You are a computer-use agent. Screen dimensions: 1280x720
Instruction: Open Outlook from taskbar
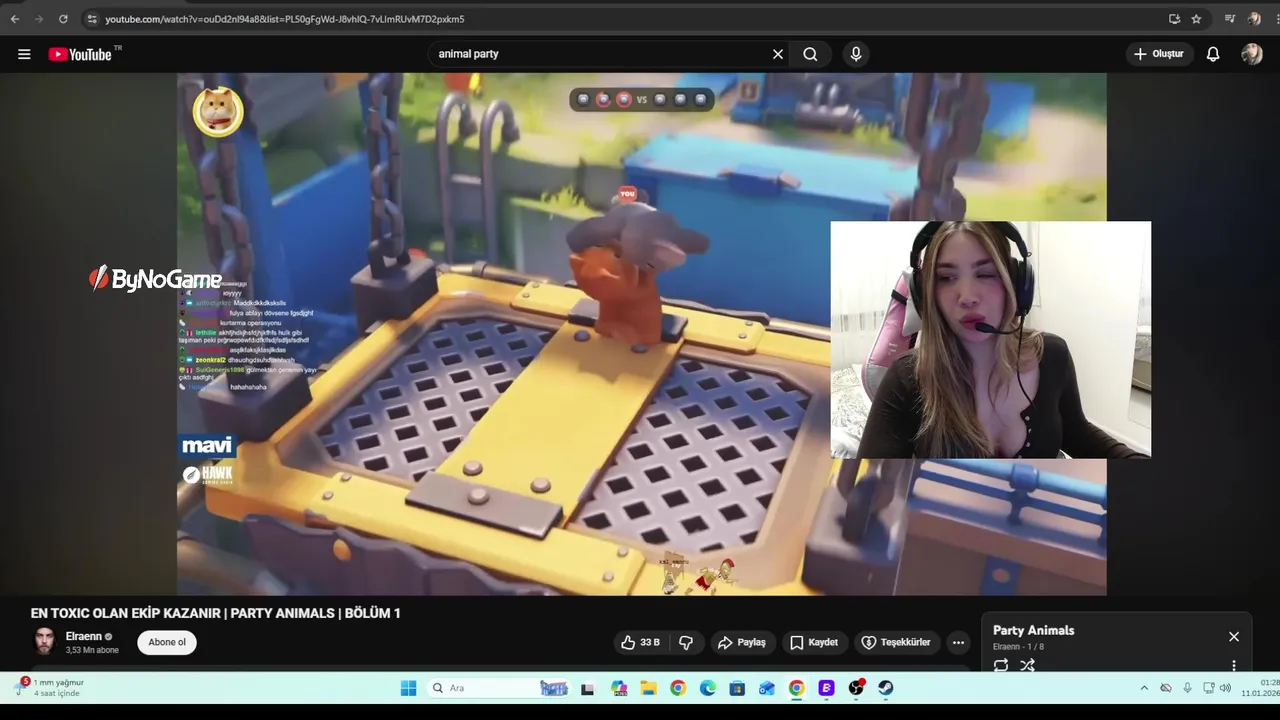767,688
